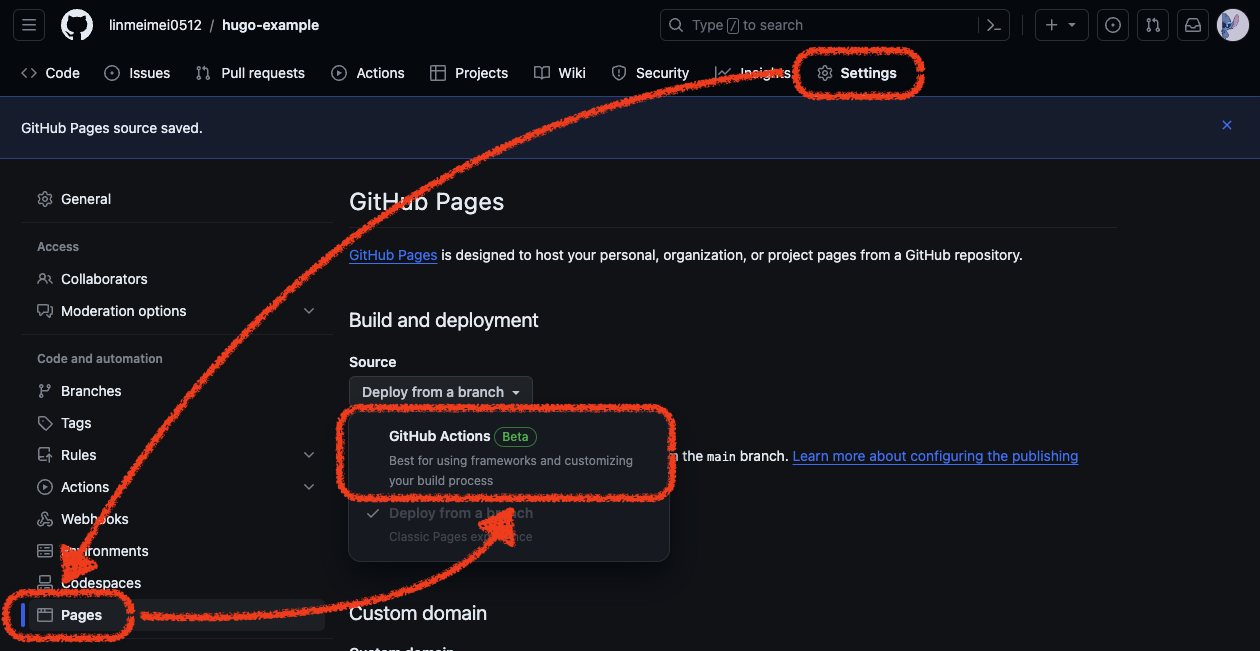The height and width of the screenshot is (651, 1260).
Task: Select checked 'Deploy from a branch' menu option
Action: click(509, 524)
